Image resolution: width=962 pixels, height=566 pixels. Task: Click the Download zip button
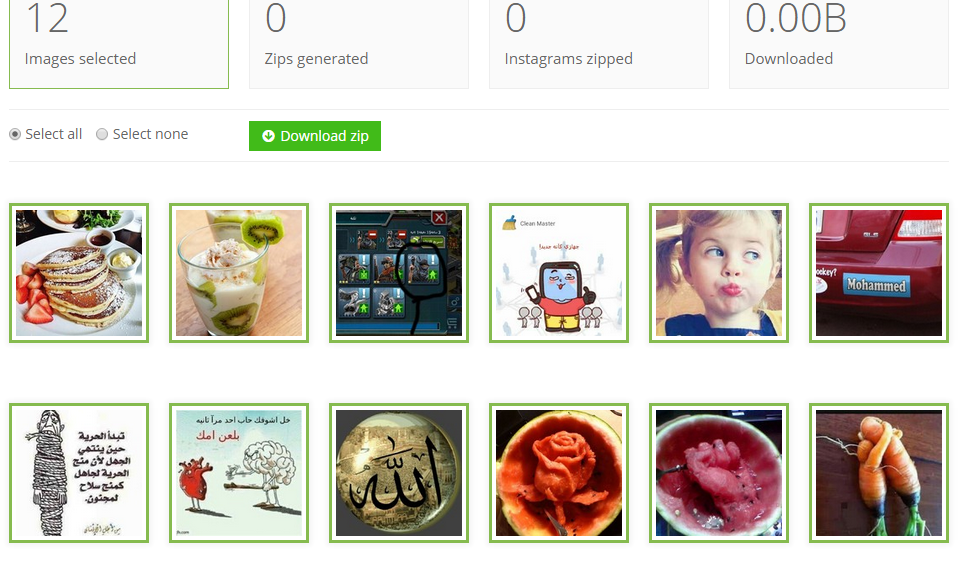click(315, 136)
